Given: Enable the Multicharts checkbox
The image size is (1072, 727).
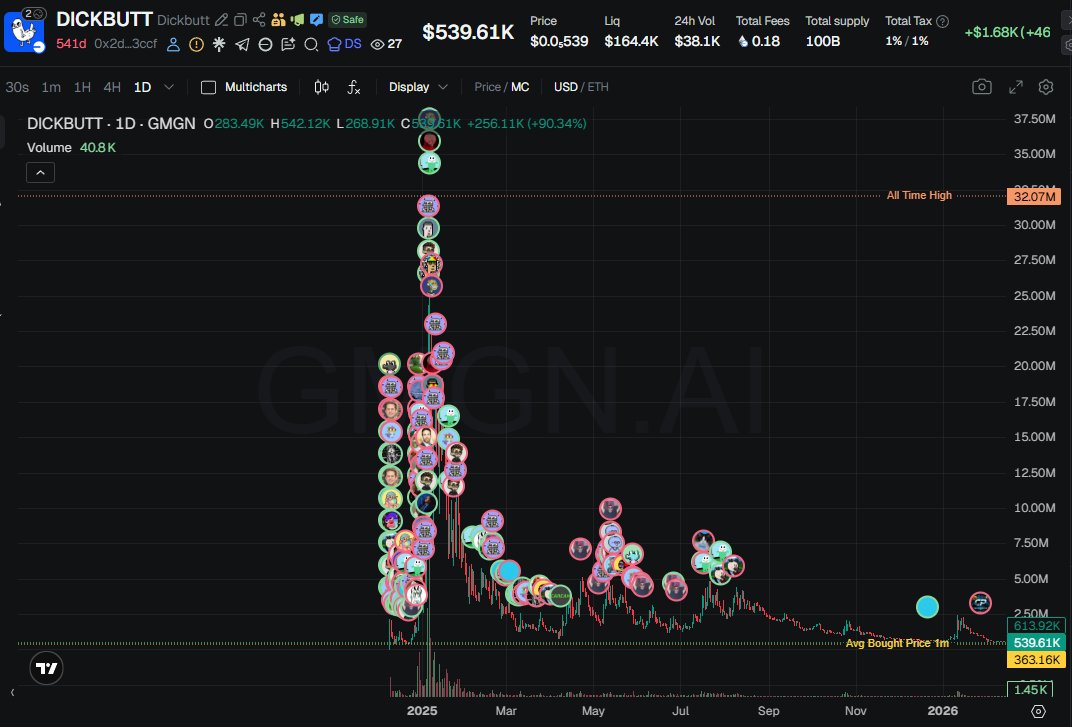Looking at the screenshot, I should pyautogui.click(x=209, y=88).
